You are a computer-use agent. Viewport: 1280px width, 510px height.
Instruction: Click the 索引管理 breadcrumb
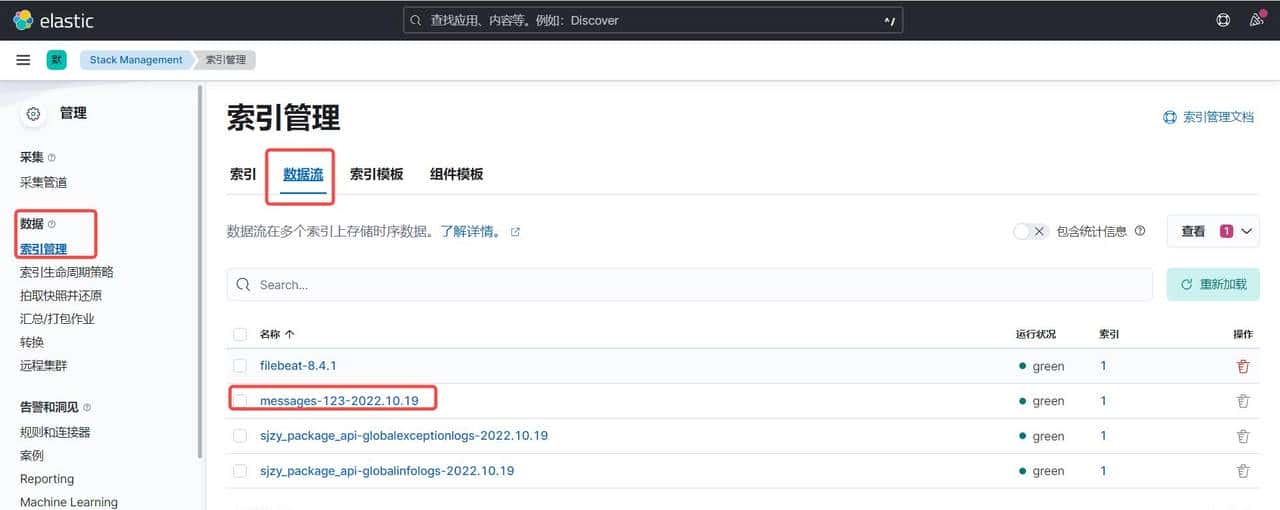point(227,60)
